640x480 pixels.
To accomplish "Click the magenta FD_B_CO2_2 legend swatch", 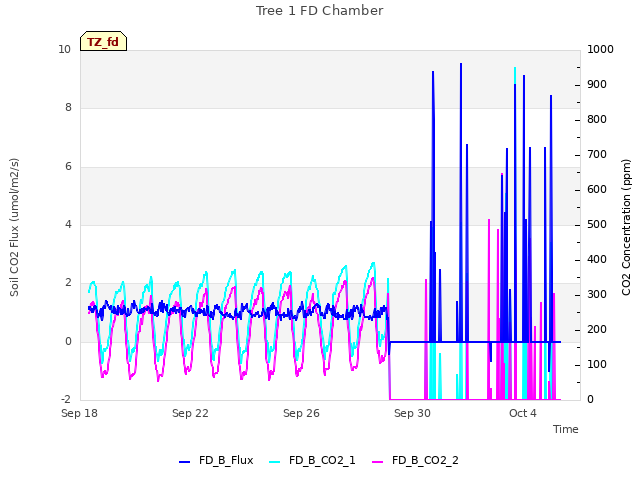I will pyautogui.click(x=378, y=462).
